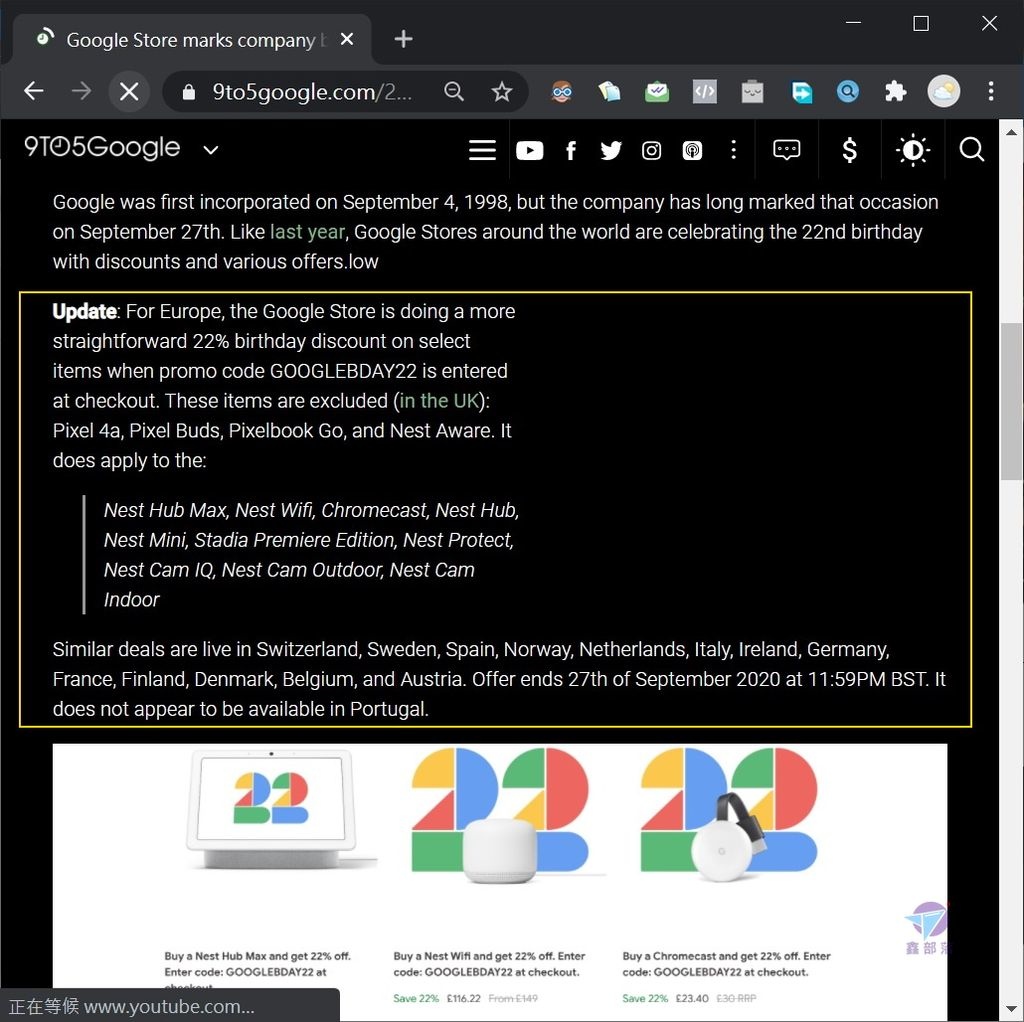Click the scrollbar down arrow
This screenshot has height=1022, width=1024.
click(1011, 1010)
